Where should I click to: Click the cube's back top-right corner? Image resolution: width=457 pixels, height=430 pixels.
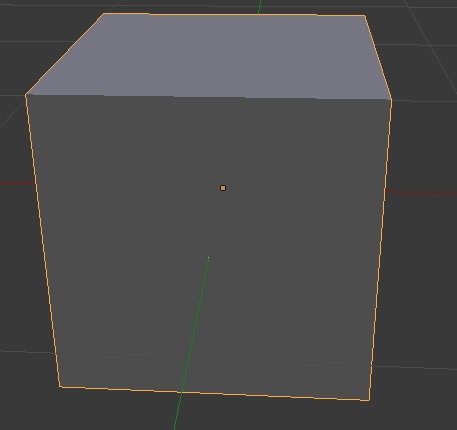click(x=365, y=15)
